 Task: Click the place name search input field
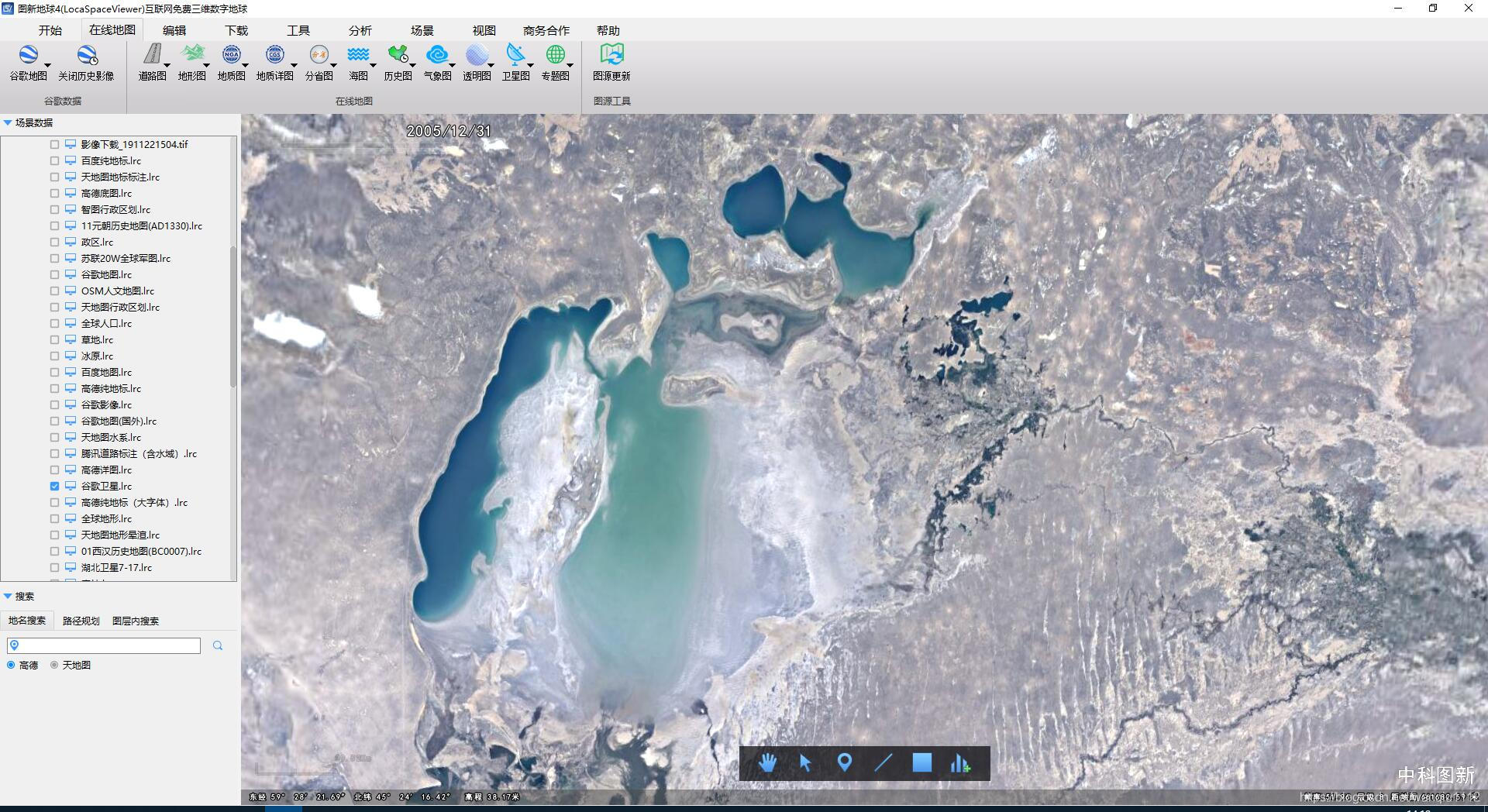click(104, 645)
